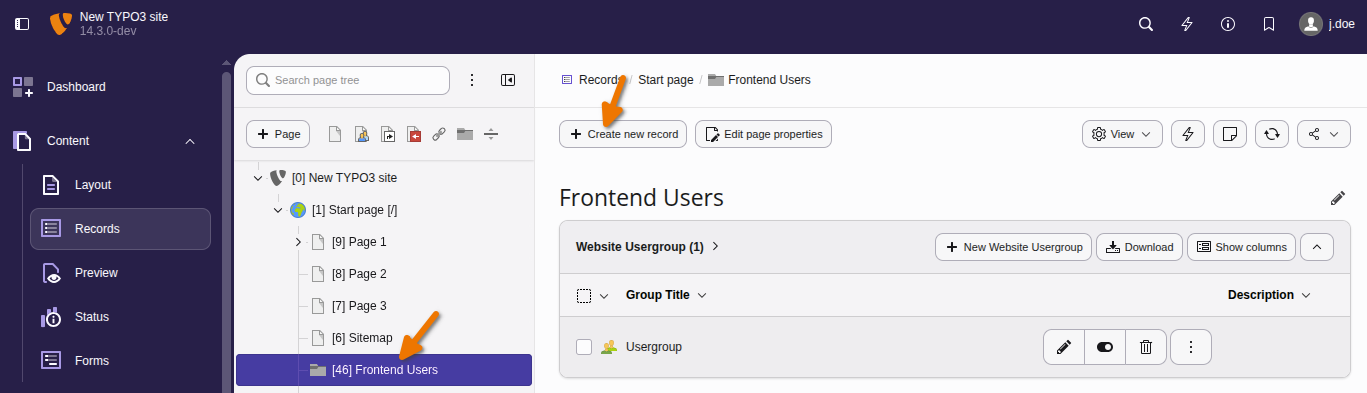Open the Status module
This screenshot has height=393, width=1367.
point(120,317)
